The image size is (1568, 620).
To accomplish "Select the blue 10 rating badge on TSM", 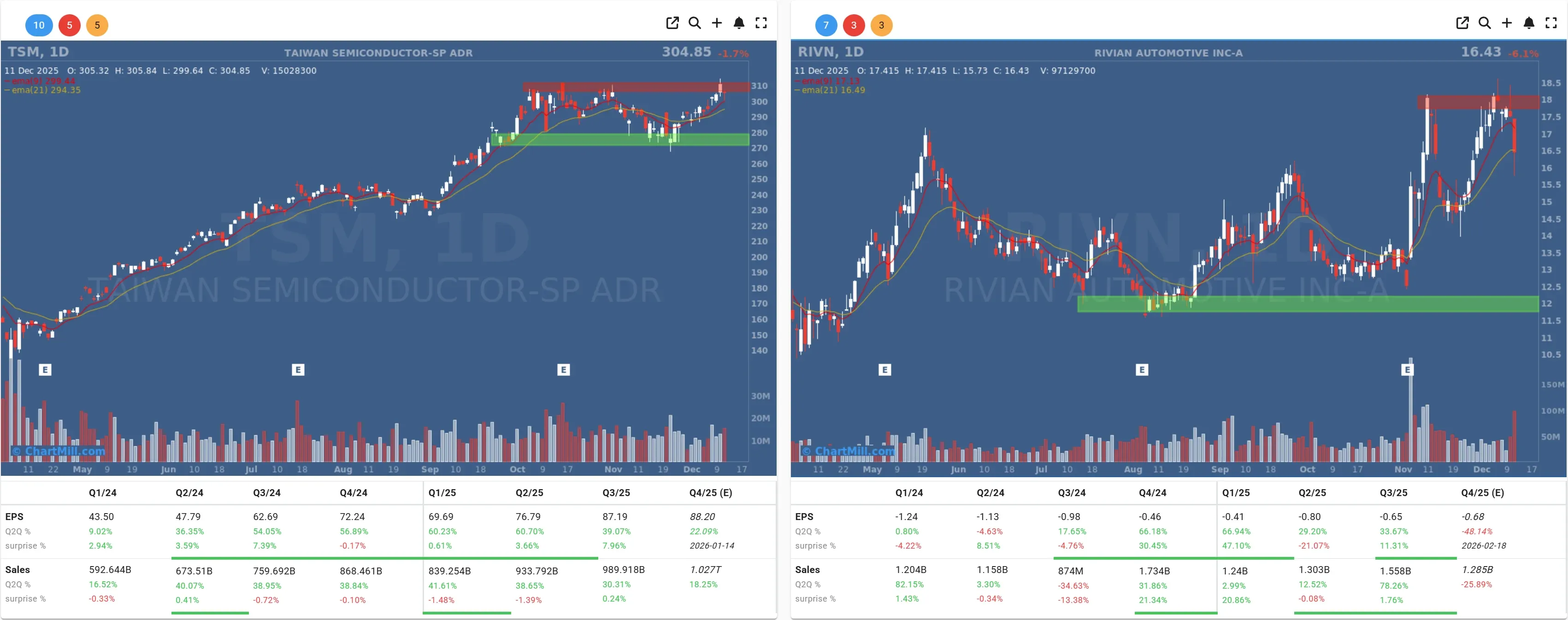I will [x=39, y=25].
